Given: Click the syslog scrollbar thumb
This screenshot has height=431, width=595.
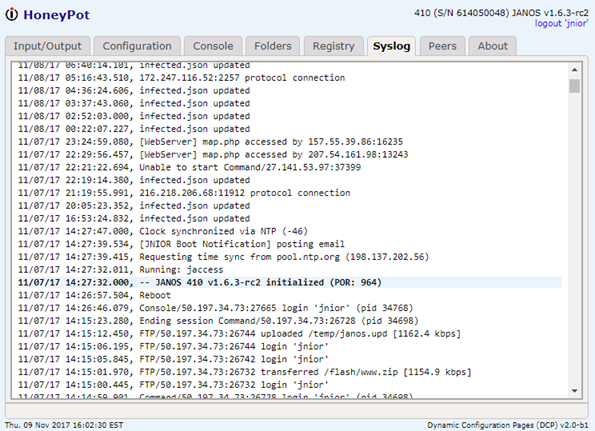Looking at the screenshot, I should pyautogui.click(x=575, y=86).
